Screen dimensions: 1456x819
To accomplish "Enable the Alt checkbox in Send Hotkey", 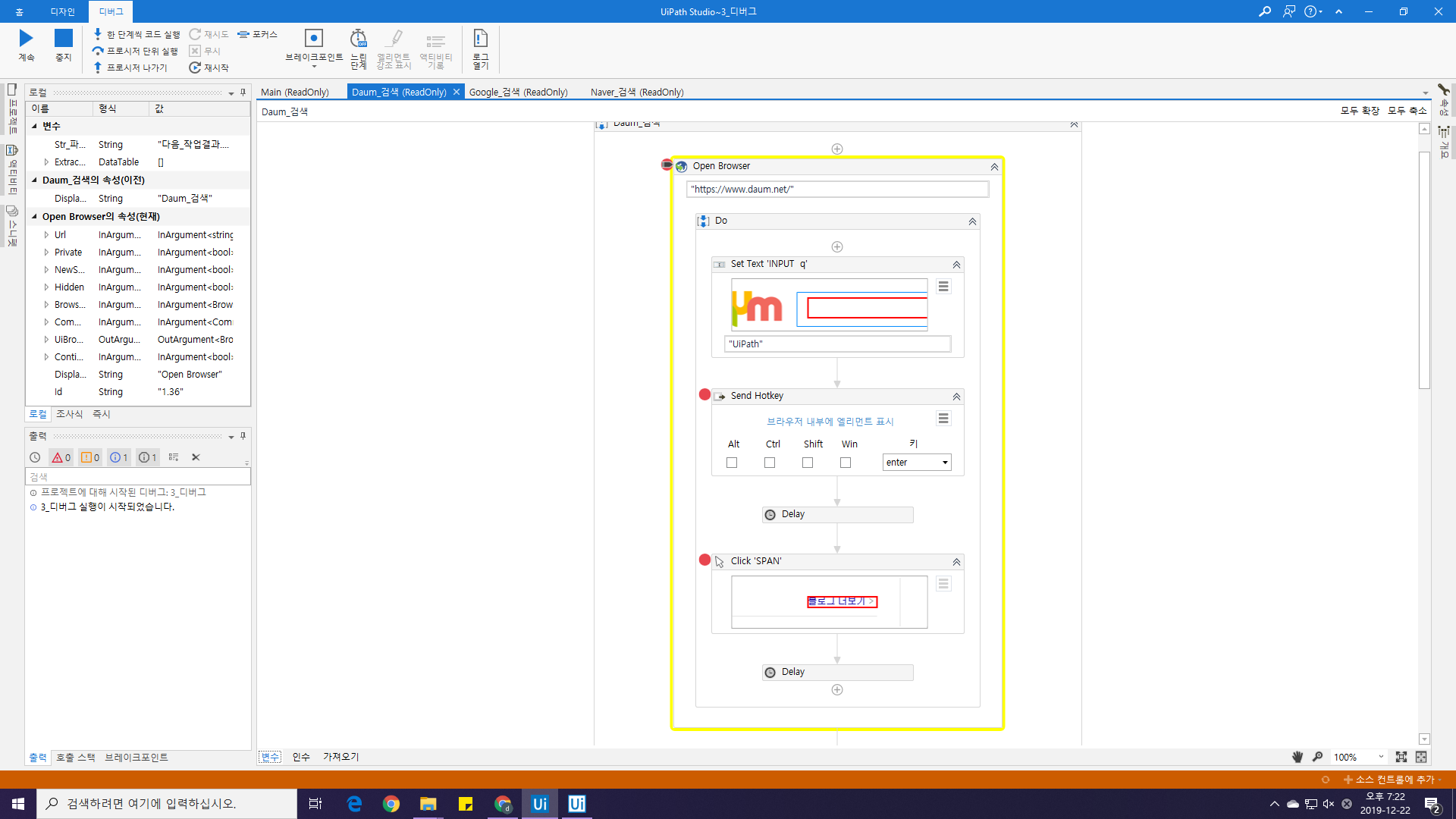I will (732, 463).
